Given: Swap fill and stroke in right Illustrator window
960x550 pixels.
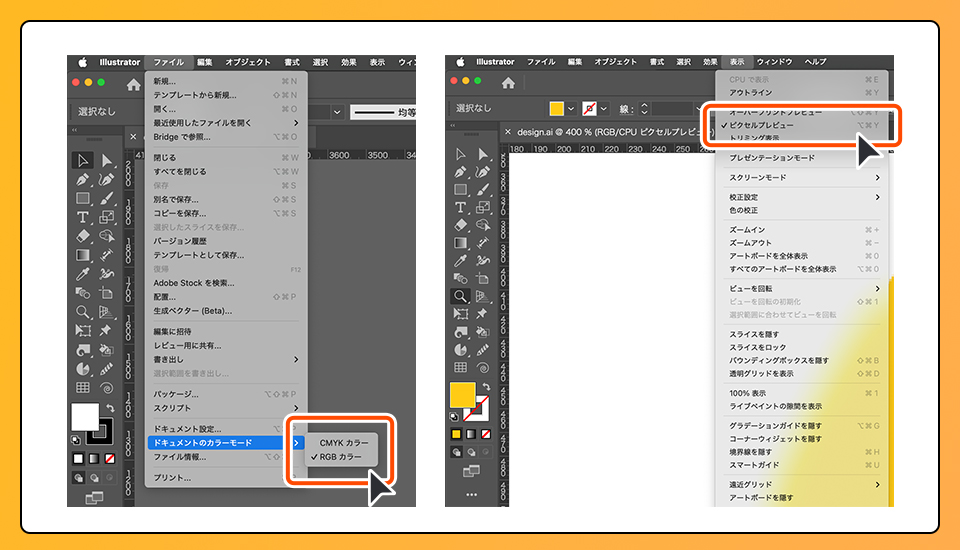Looking at the screenshot, I should [486, 386].
